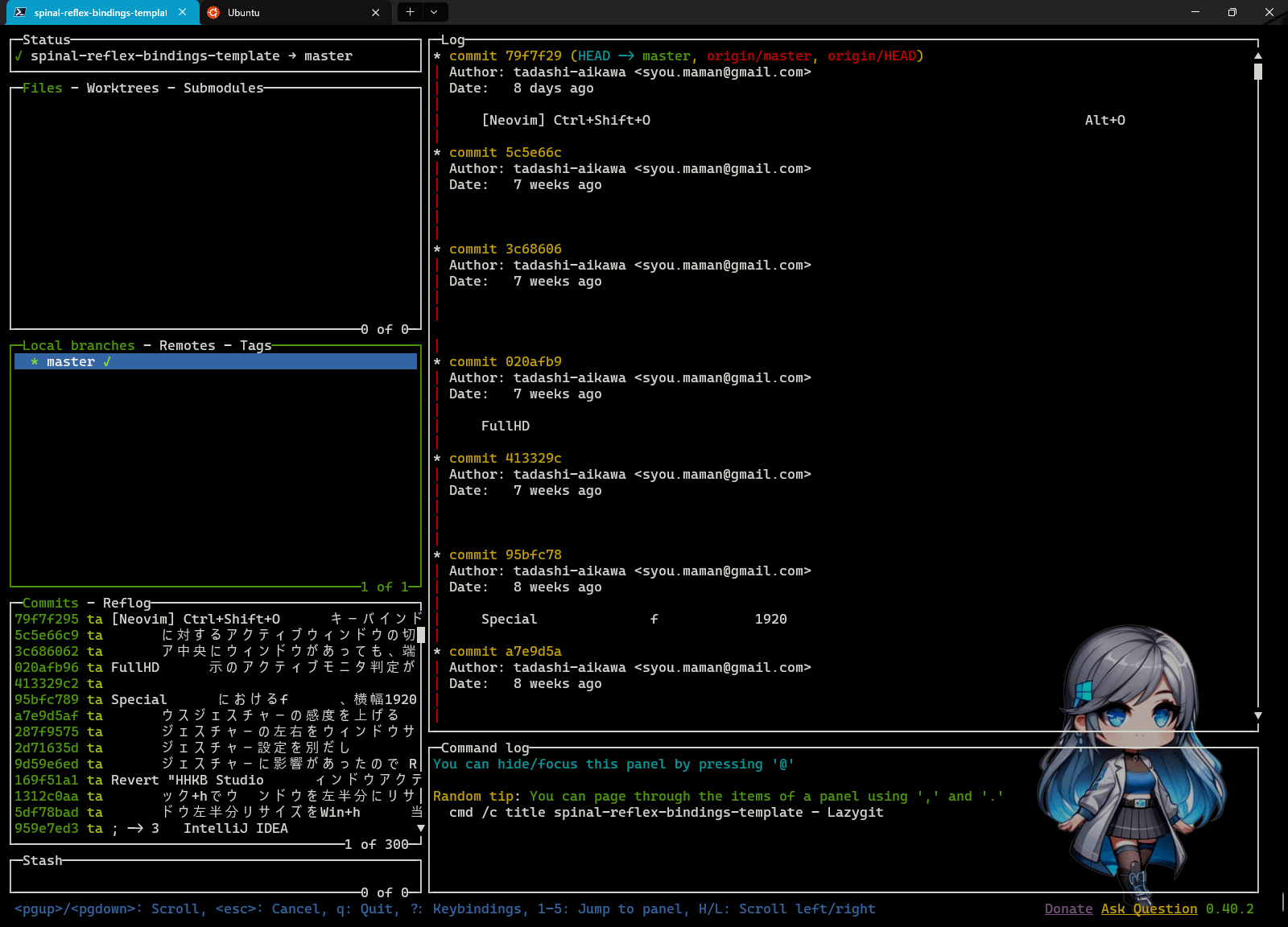Click the Ubuntu logo icon in the tab bar
Screen dimensions: 1288x927
[213, 12]
